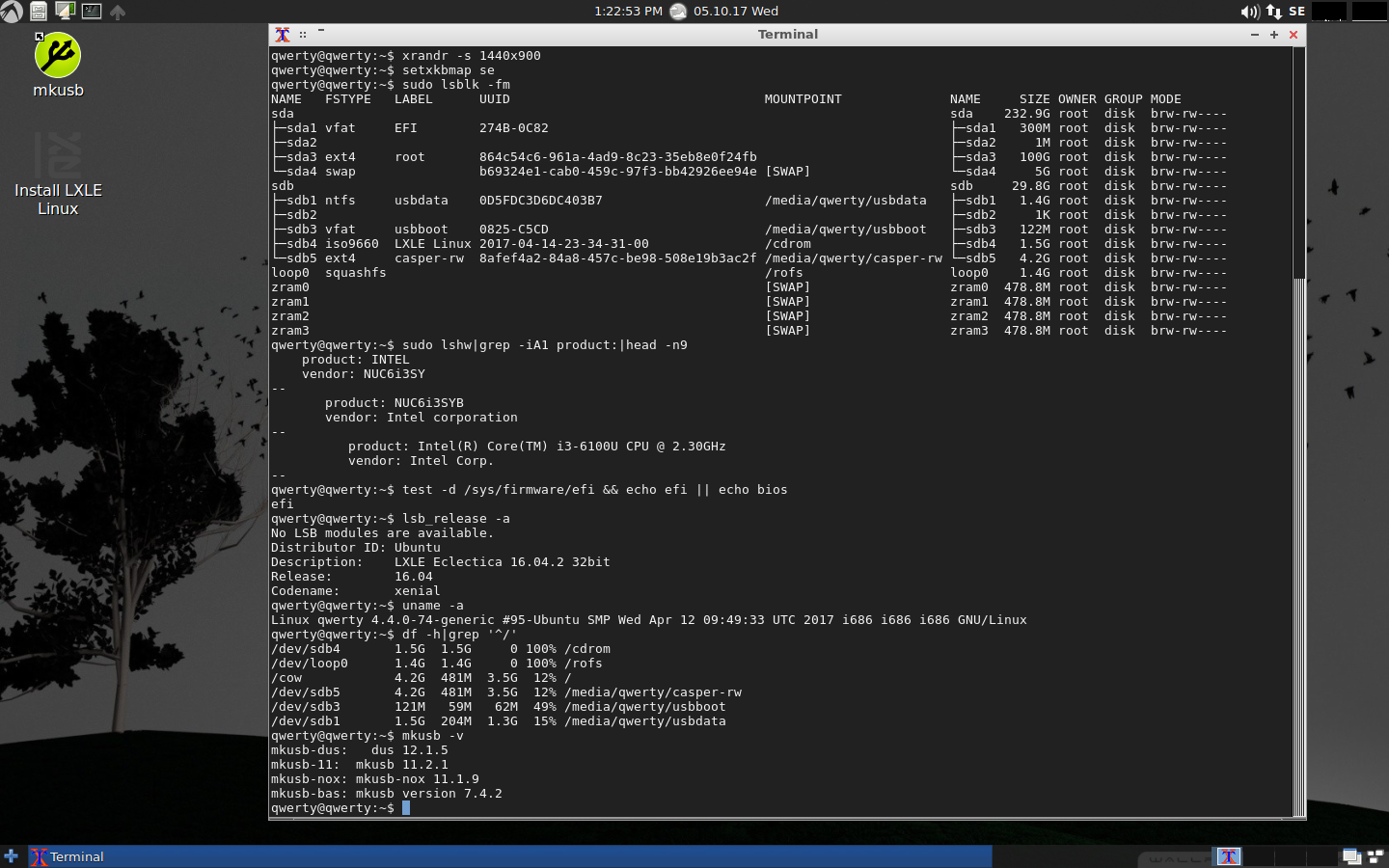Open the volume speaker icon

click(x=1250, y=12)
